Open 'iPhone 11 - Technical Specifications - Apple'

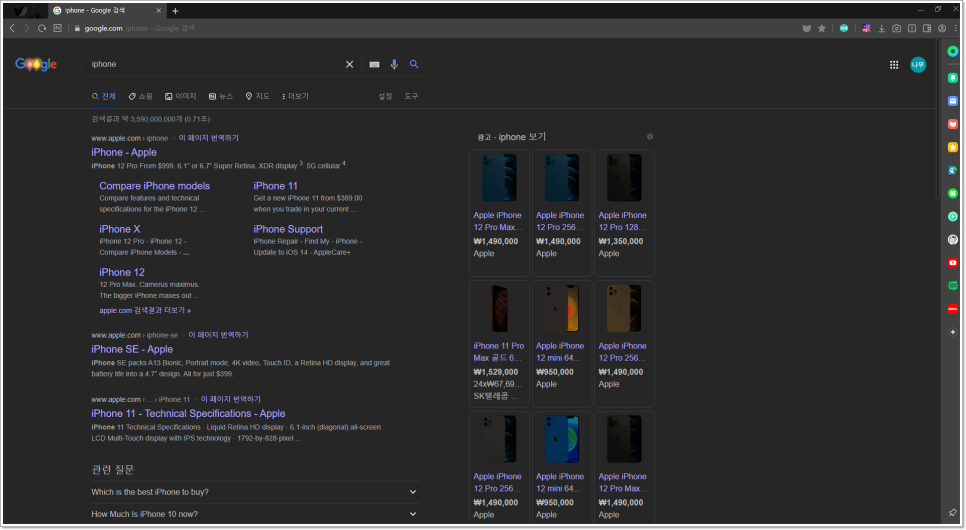pos(188,414)
